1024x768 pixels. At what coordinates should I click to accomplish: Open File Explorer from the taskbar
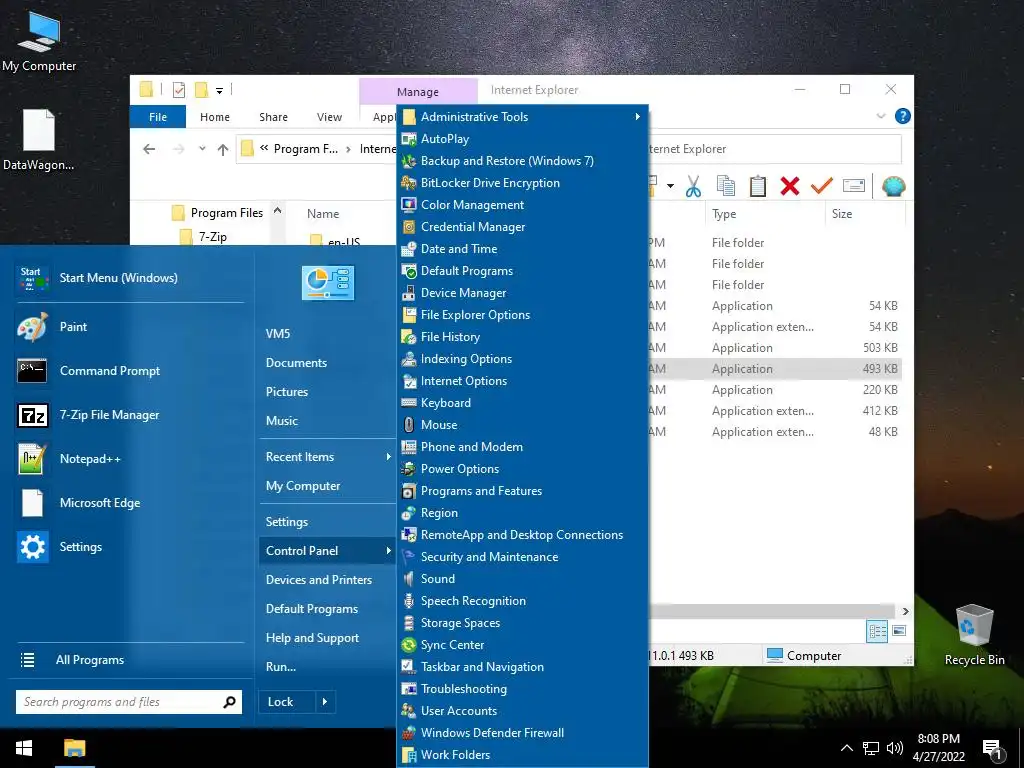point(74,748)
